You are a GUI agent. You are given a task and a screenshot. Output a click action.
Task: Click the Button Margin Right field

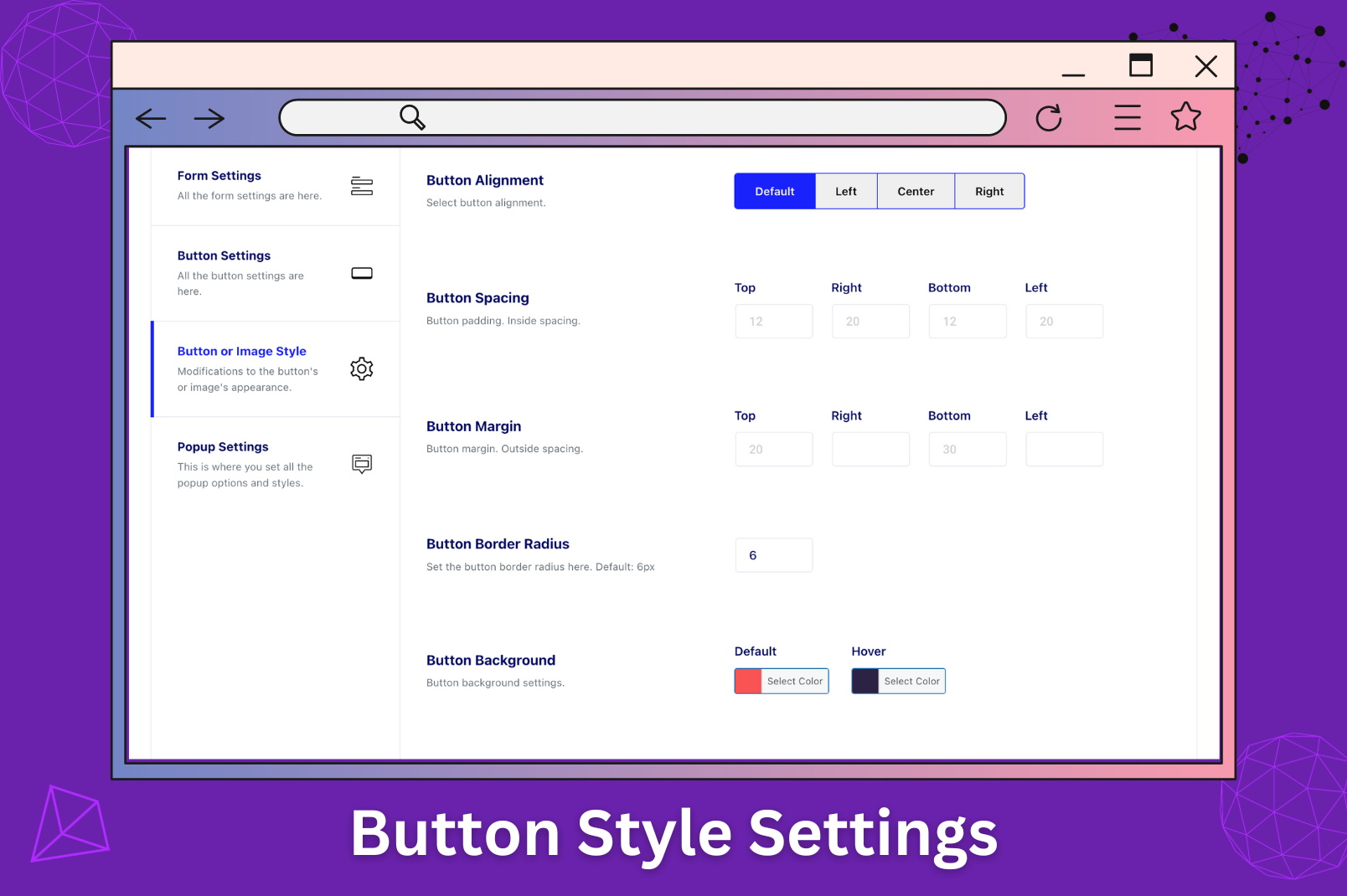pyautogui.click(x=870, y=450)
